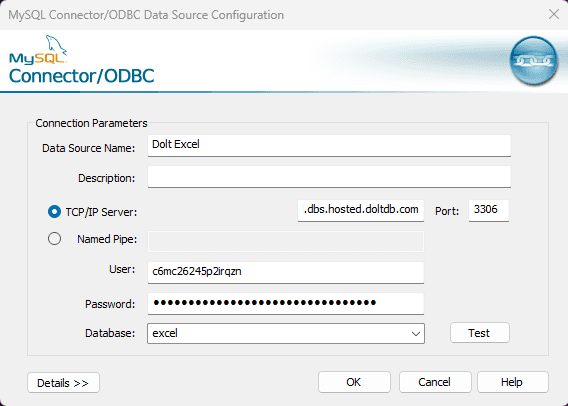Click the Data Source Name field

point(329,146)
